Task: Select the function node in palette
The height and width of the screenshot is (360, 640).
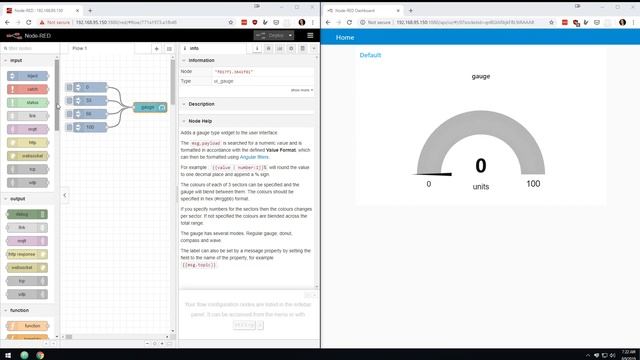Action: point(28,326)
